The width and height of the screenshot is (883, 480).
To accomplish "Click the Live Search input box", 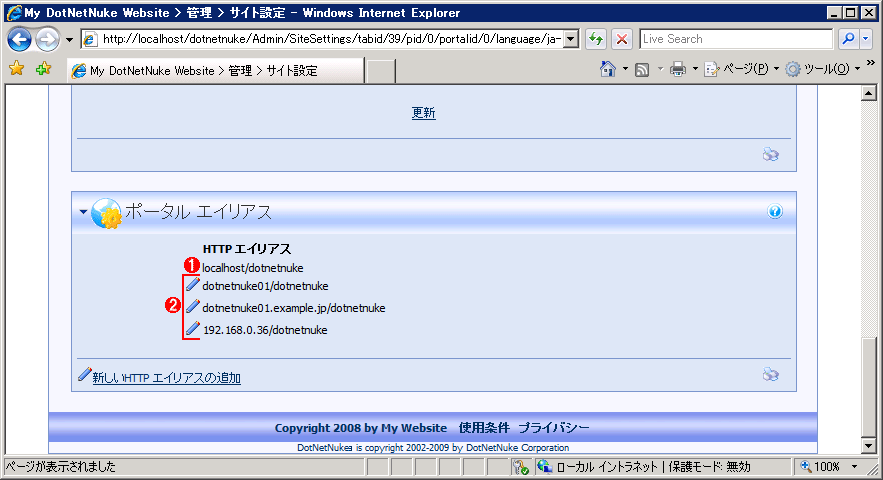I will coord(735,39).
